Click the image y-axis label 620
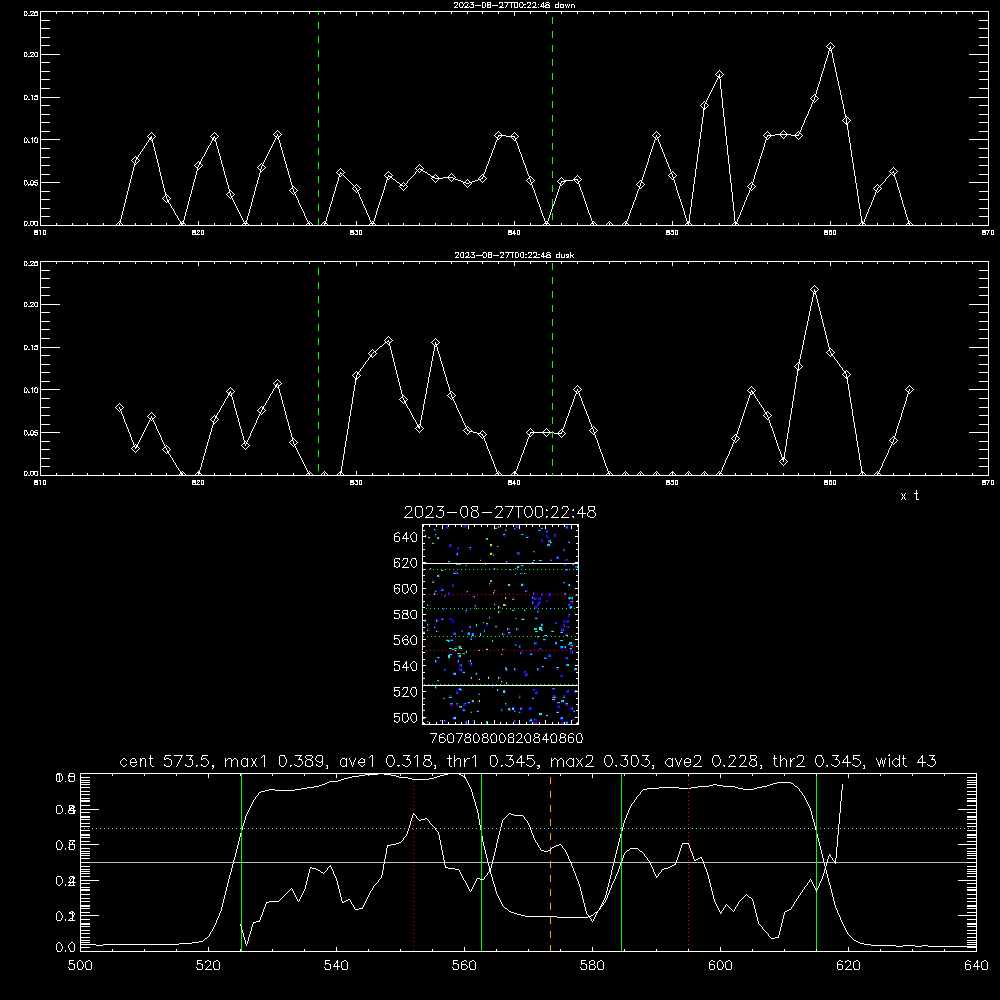This screenshot has width=1000, height=1000. point(406,563)
